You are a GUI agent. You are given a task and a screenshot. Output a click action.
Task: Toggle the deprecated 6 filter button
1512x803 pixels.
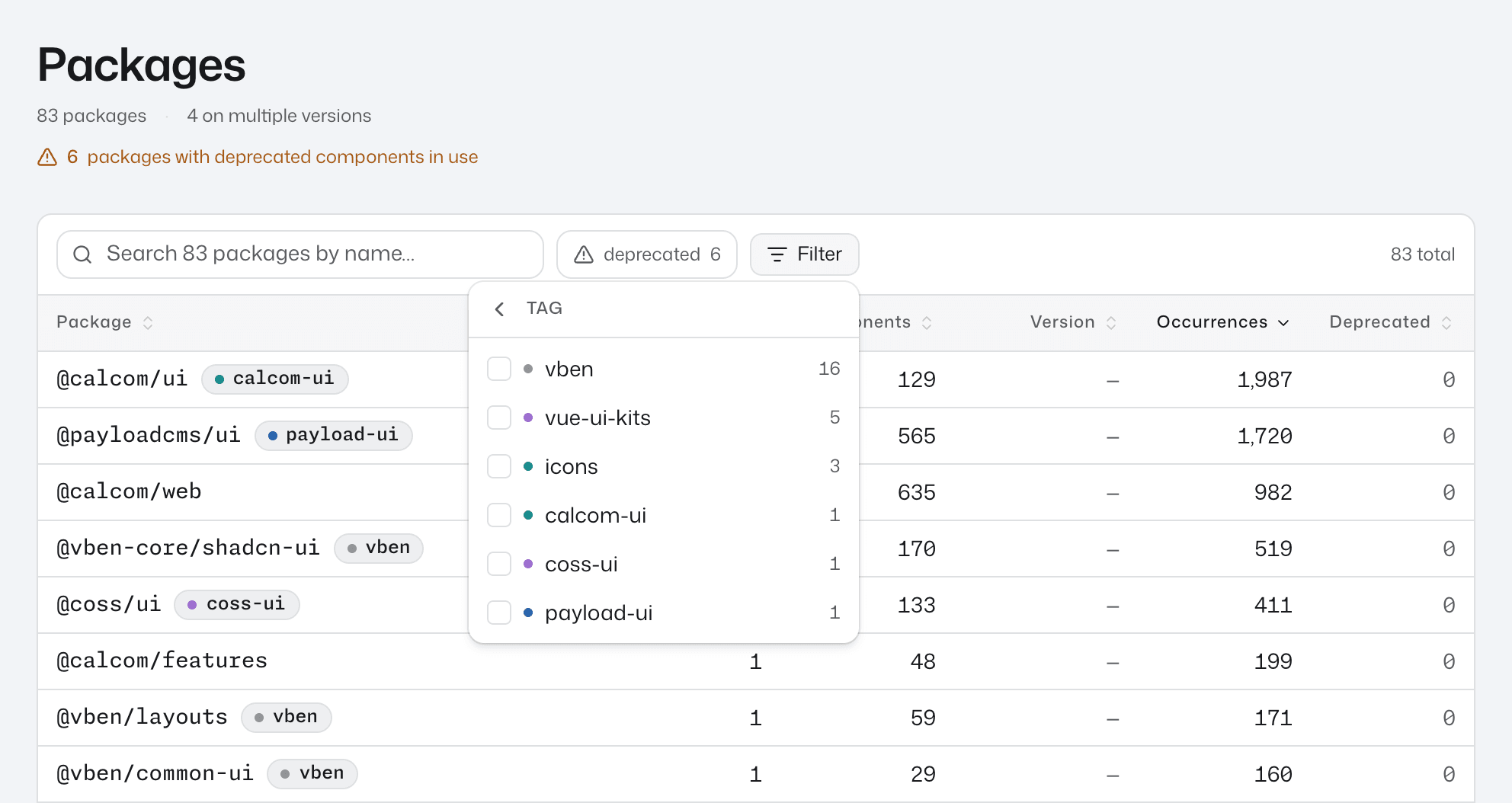pos(646,254)
